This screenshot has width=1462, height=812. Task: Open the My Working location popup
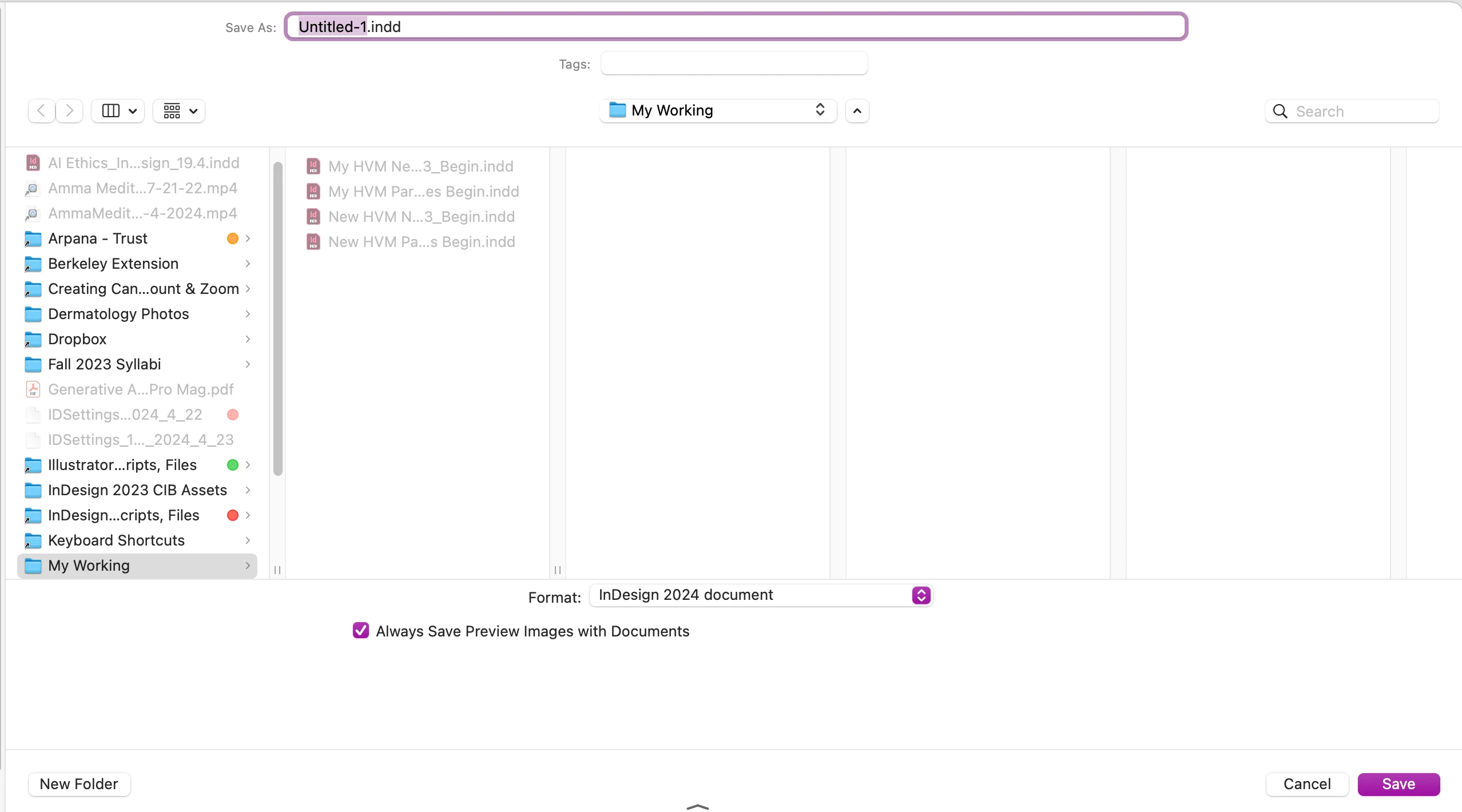pyautogui.click(x=717, y=110)
